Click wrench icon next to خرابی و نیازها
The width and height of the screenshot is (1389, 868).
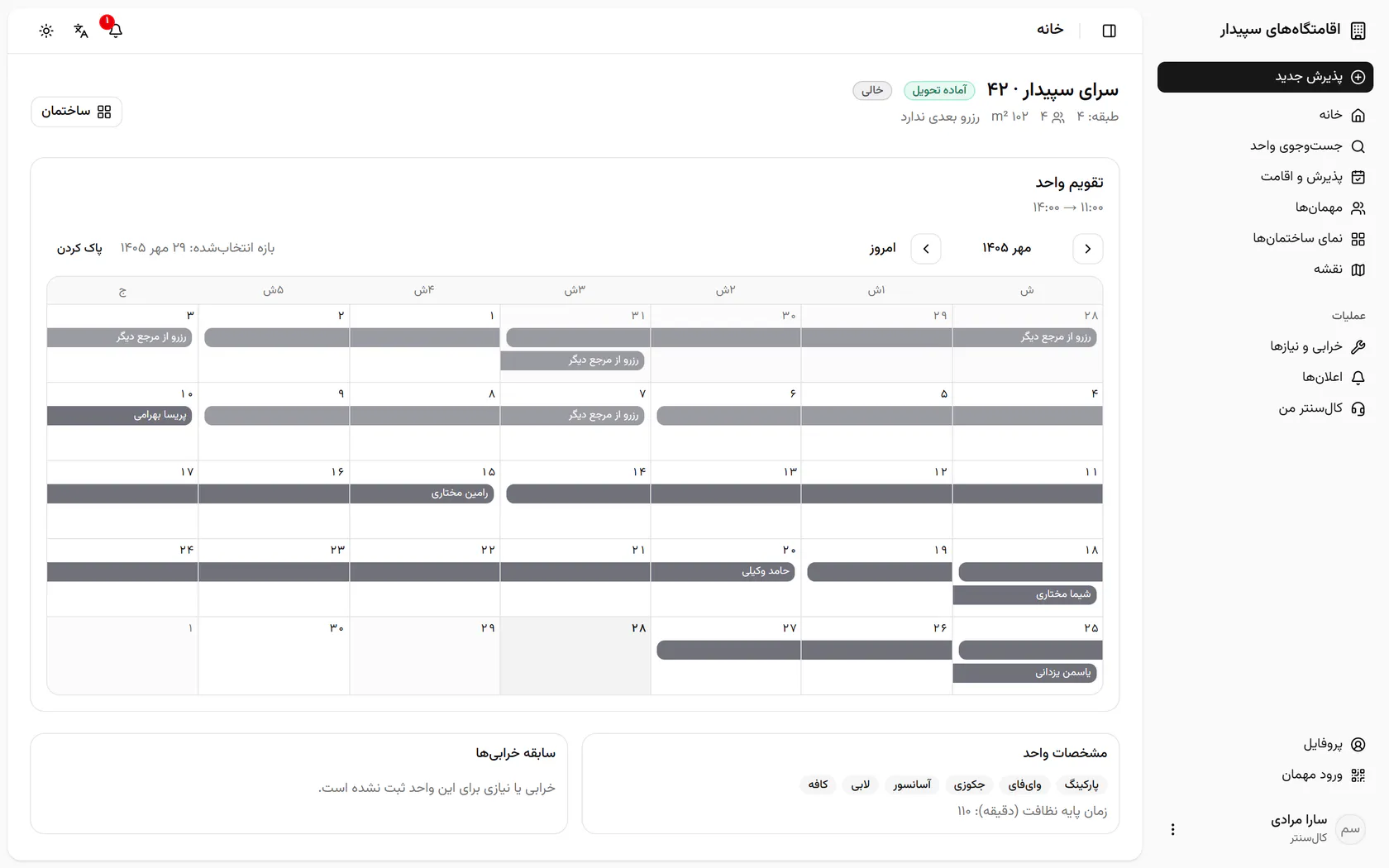point(1358,346)
